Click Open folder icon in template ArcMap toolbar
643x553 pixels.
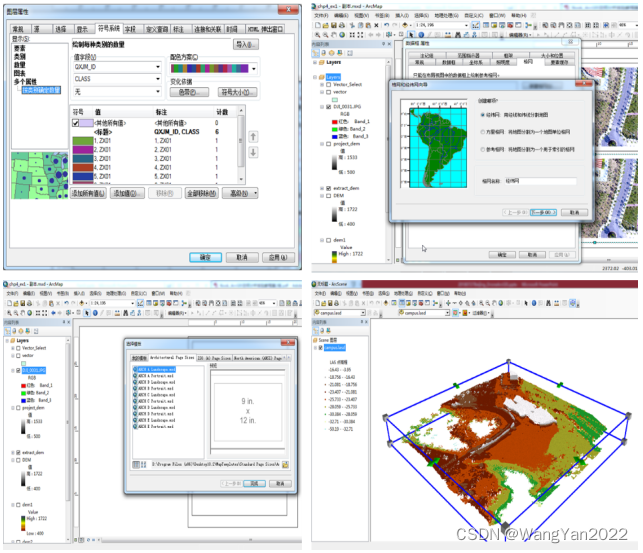16,303
